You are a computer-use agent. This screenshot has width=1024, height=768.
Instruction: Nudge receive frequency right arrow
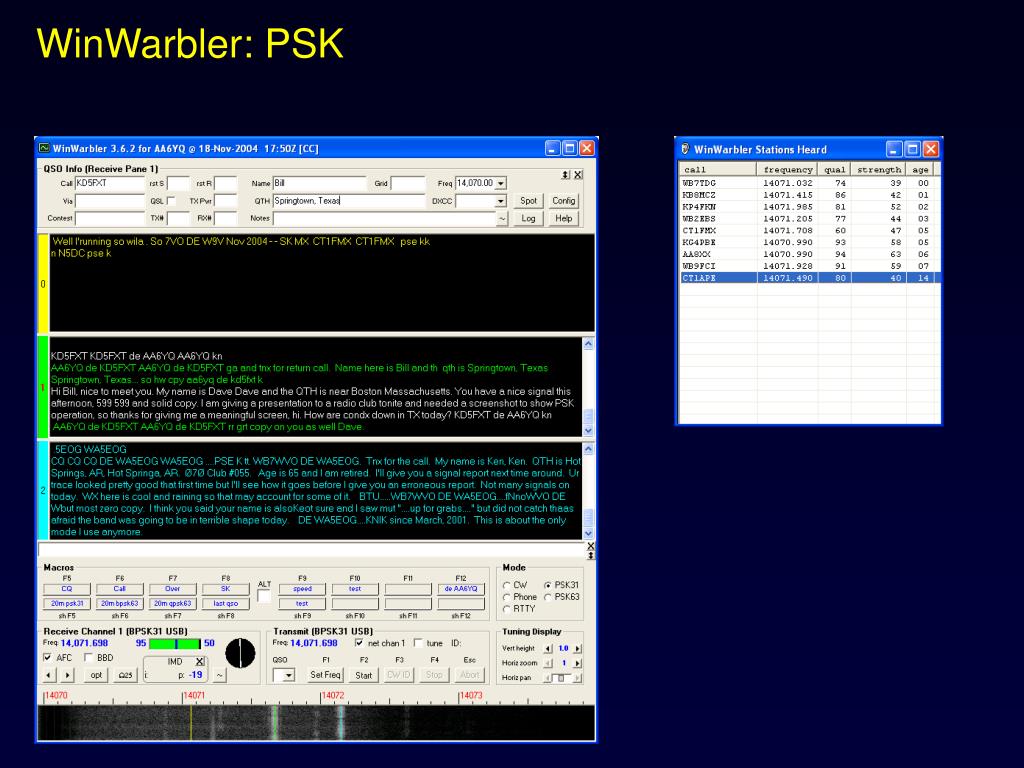(x=67, y=675)
